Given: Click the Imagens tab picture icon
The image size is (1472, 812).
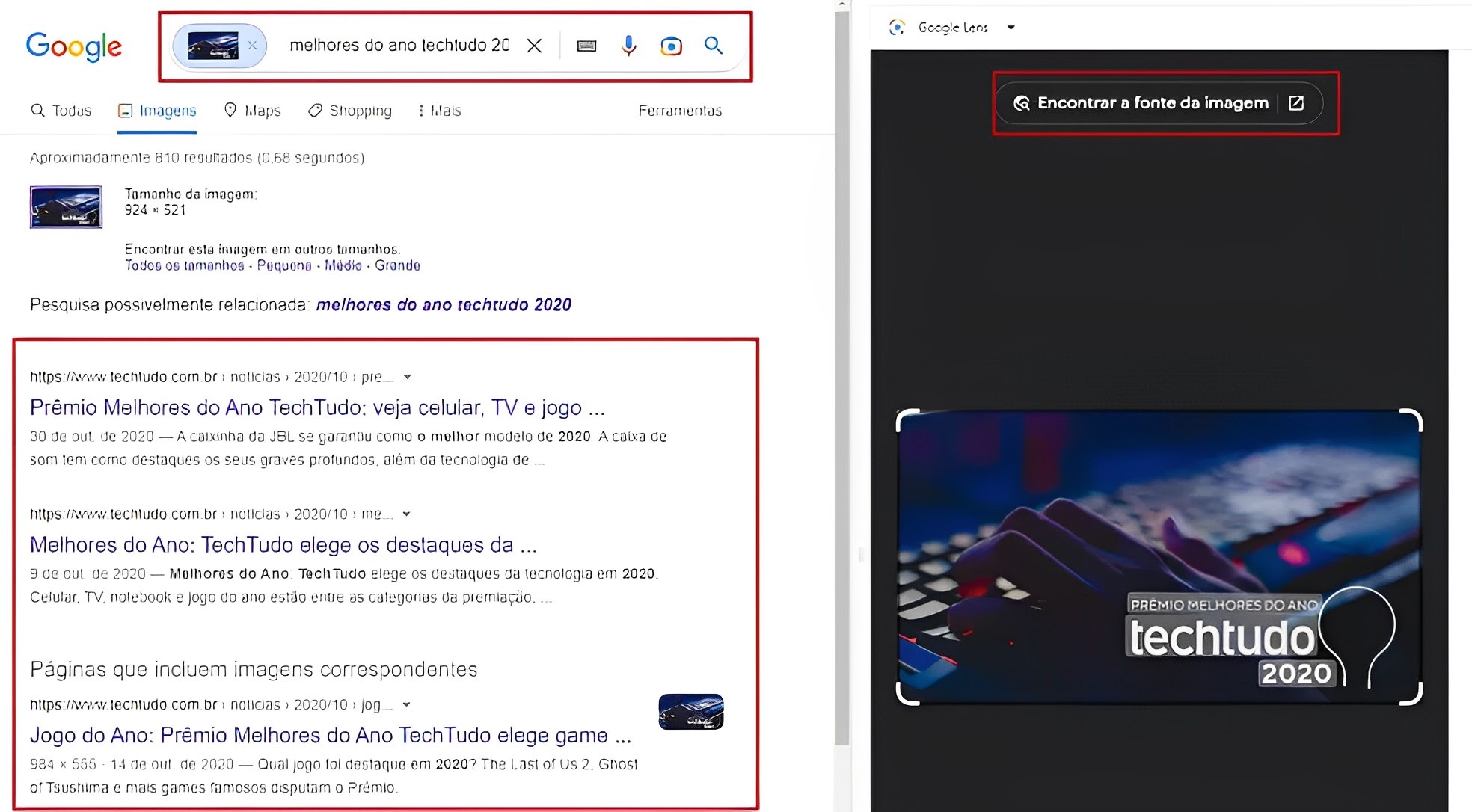Looking at the screenshot, I should [125, 111].
